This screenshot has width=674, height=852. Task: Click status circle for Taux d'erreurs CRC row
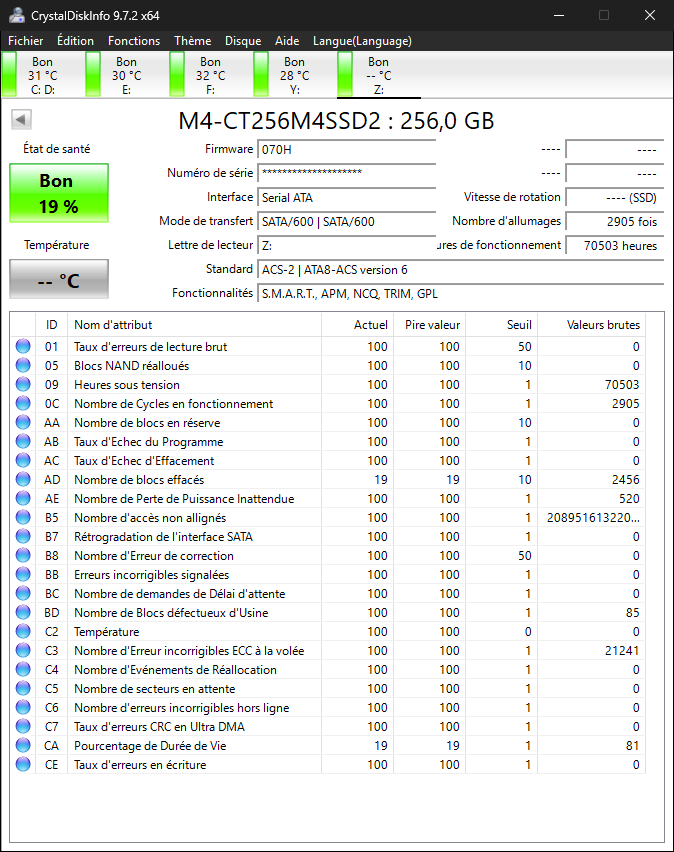pos(23,726)
